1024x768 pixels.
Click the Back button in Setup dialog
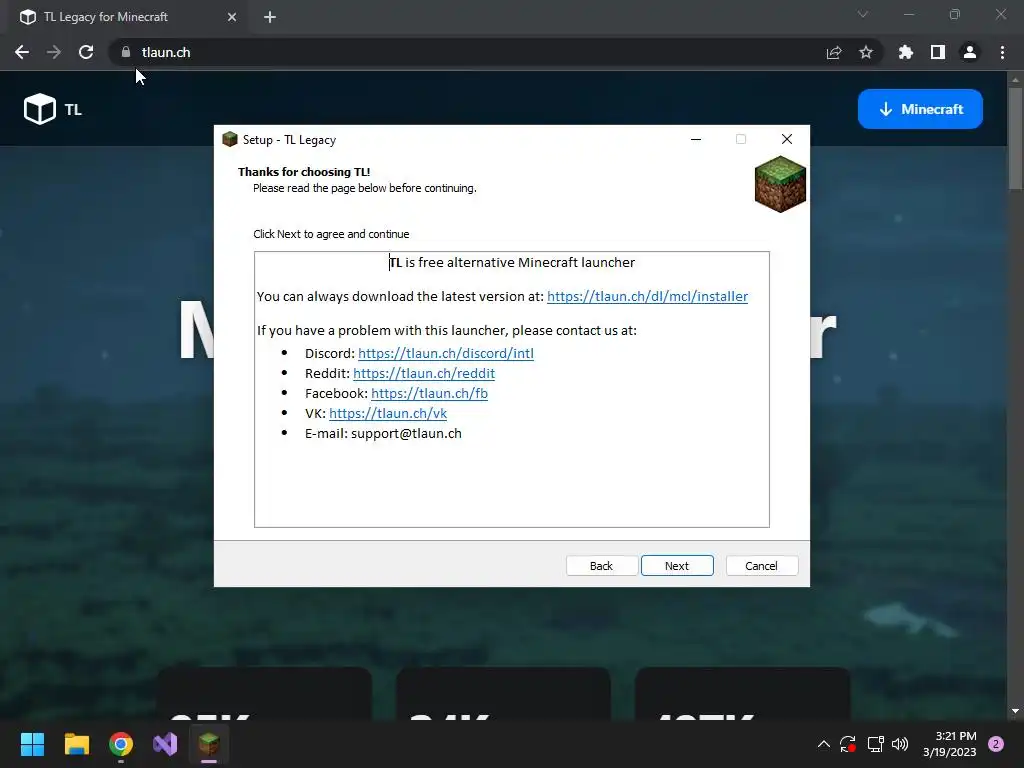pos(601,566)
